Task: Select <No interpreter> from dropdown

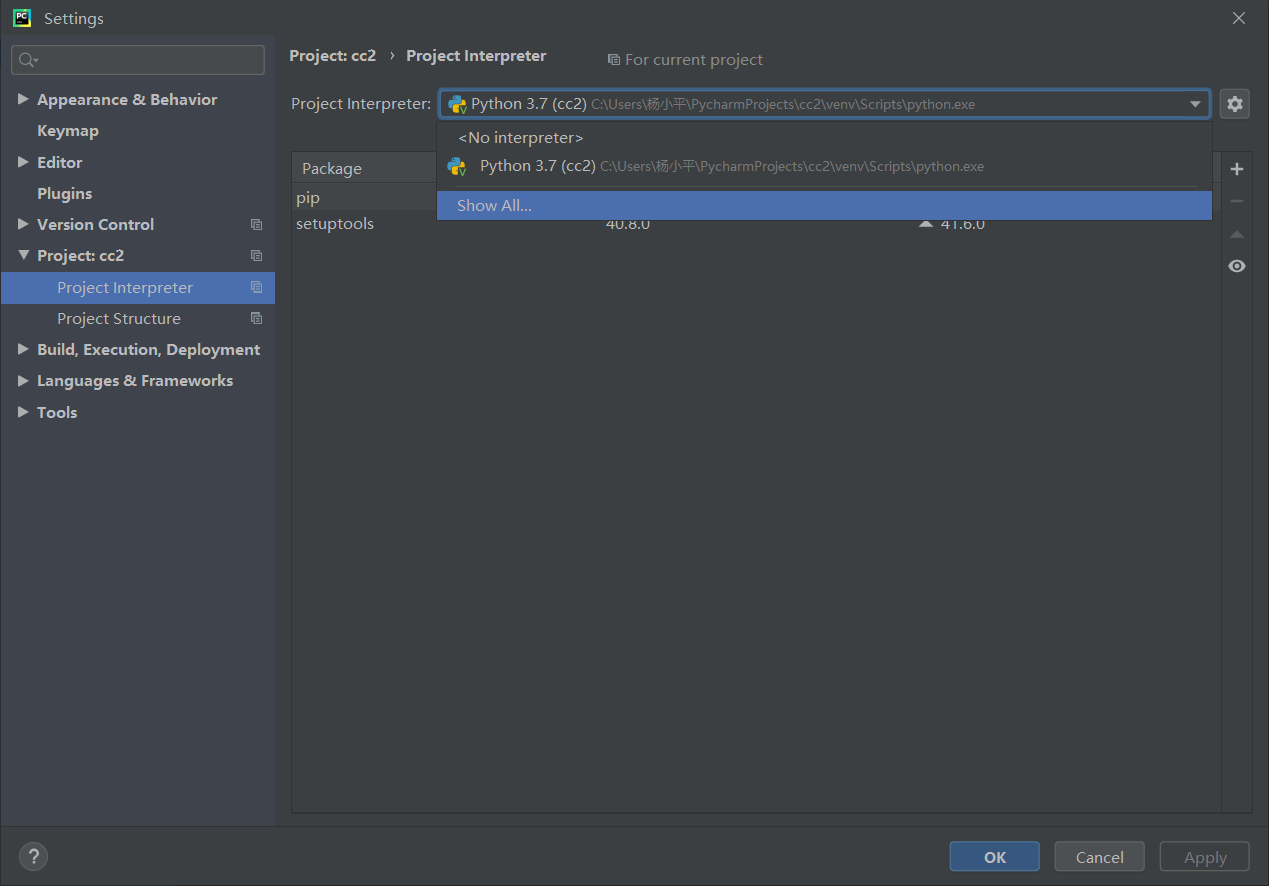Action: point(824,137)
